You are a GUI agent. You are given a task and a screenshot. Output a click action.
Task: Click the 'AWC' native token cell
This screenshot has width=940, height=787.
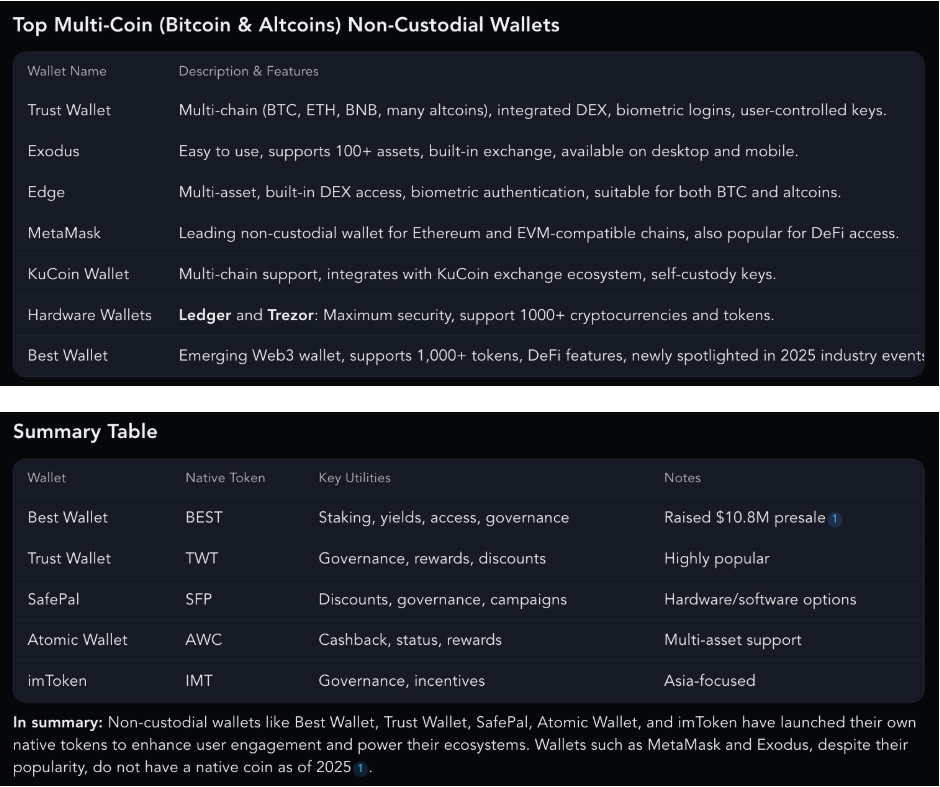pyautogui.click(x=204, y=640)
